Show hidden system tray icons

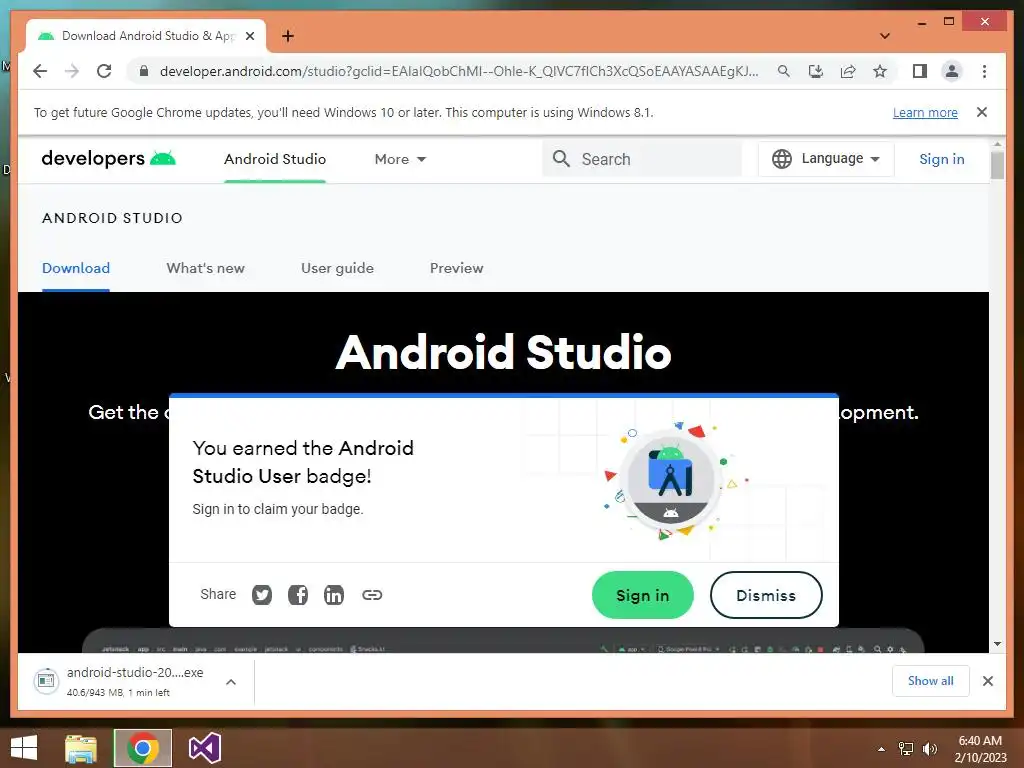click(881, 749)
